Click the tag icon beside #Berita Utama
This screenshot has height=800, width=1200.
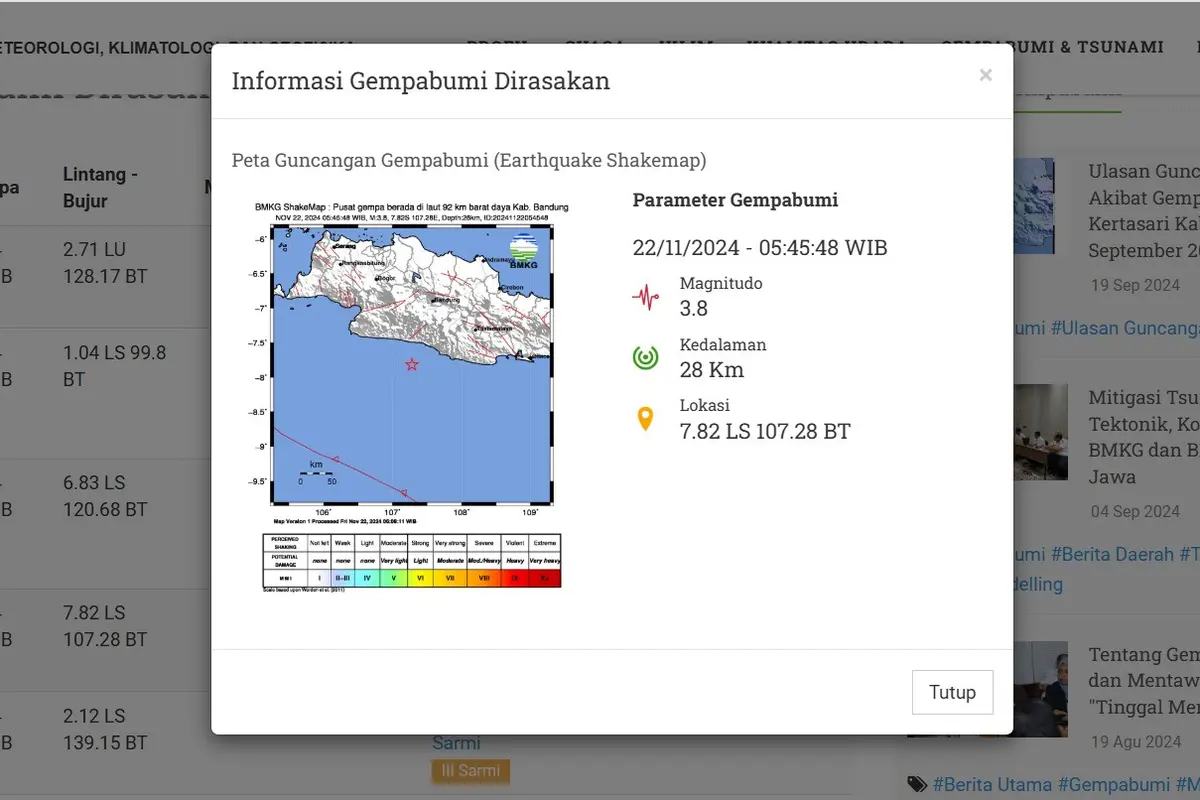click(x=916, y=785)
